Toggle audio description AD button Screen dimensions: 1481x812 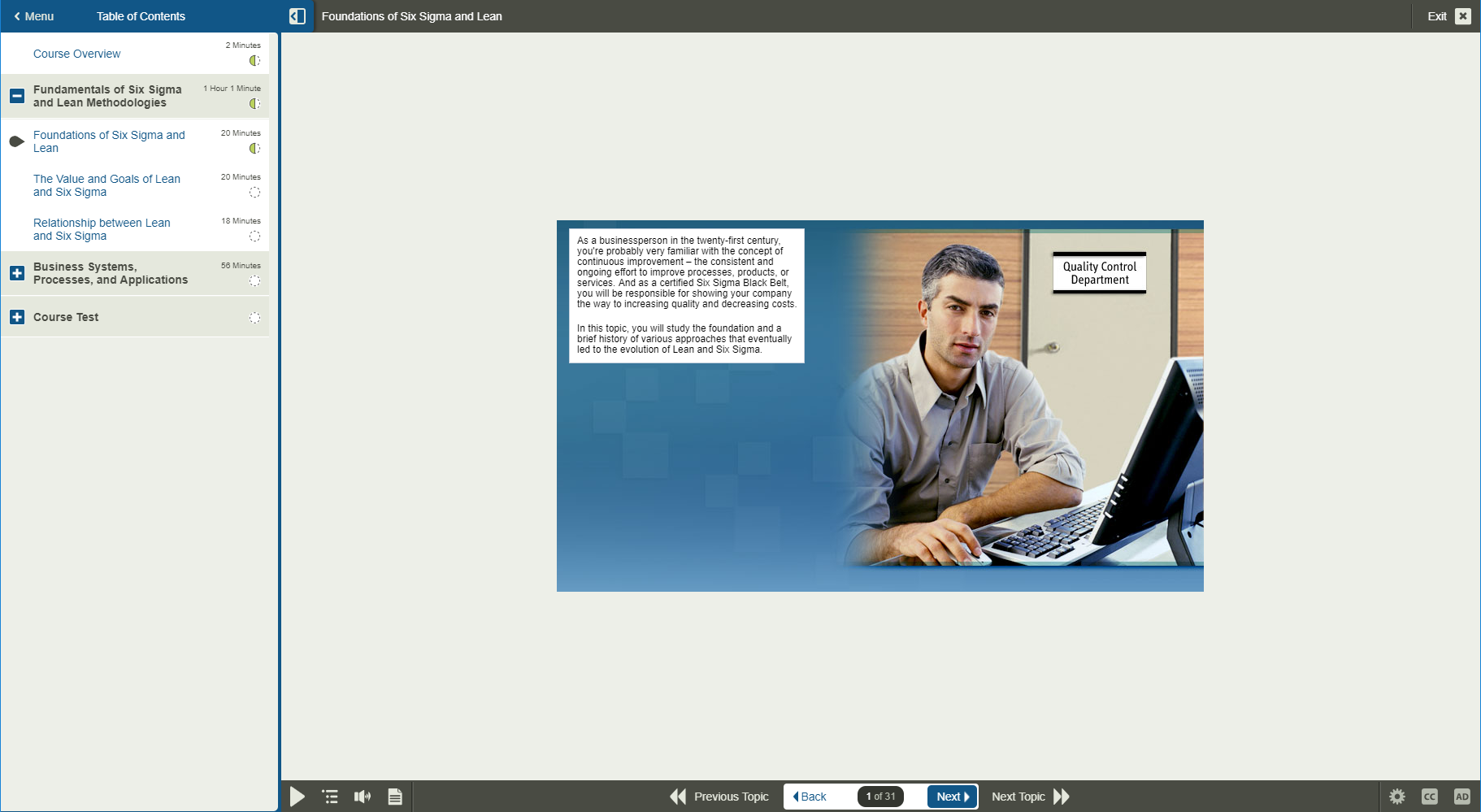click(1462, 797)
